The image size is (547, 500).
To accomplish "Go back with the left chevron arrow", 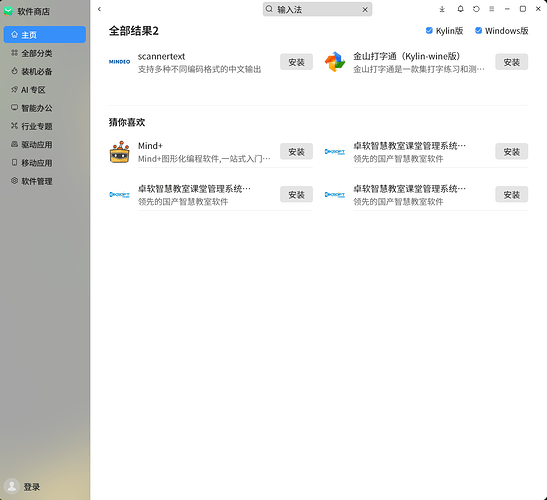I will [x=99, y=9].
